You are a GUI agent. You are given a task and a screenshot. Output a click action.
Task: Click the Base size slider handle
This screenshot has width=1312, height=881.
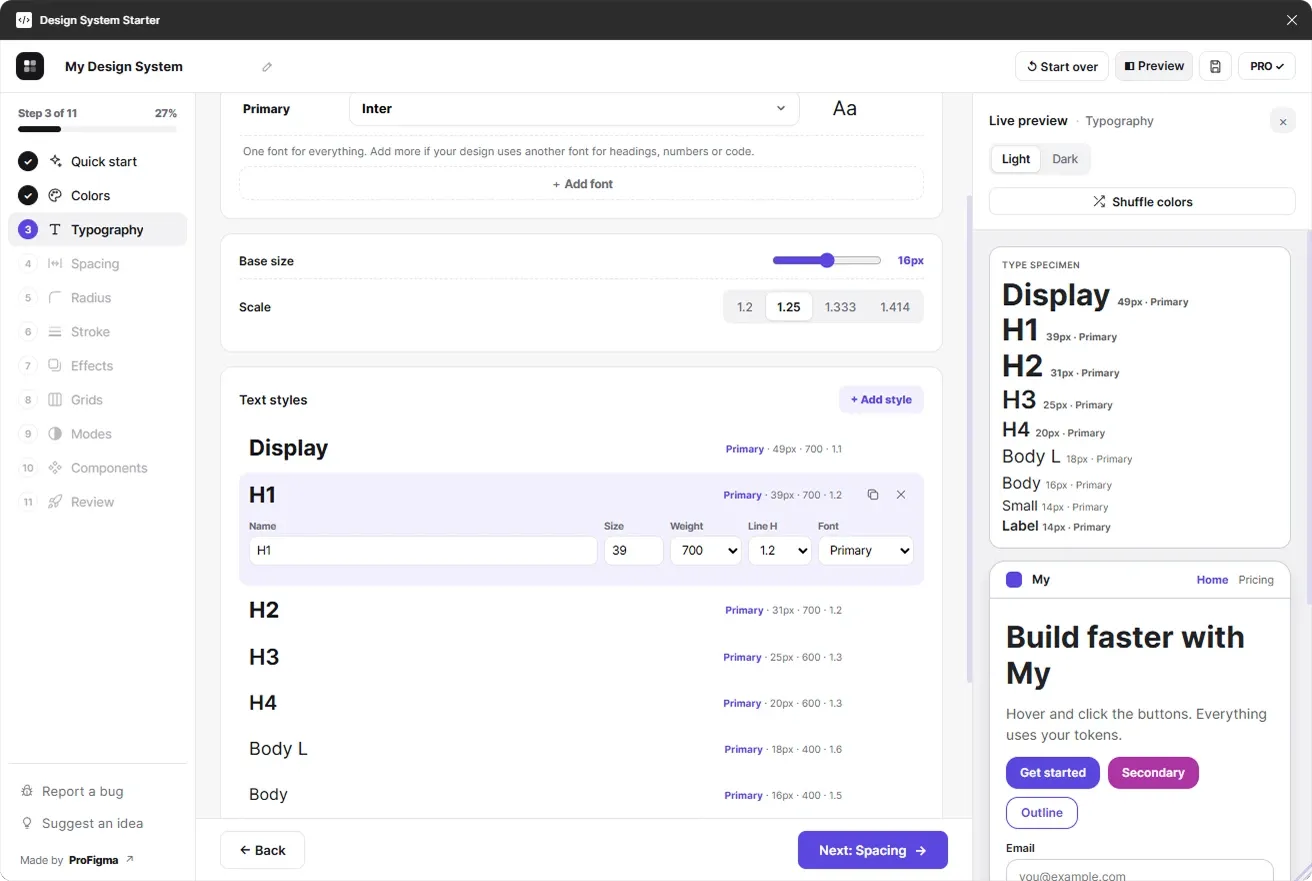click(x=827, y=261)
